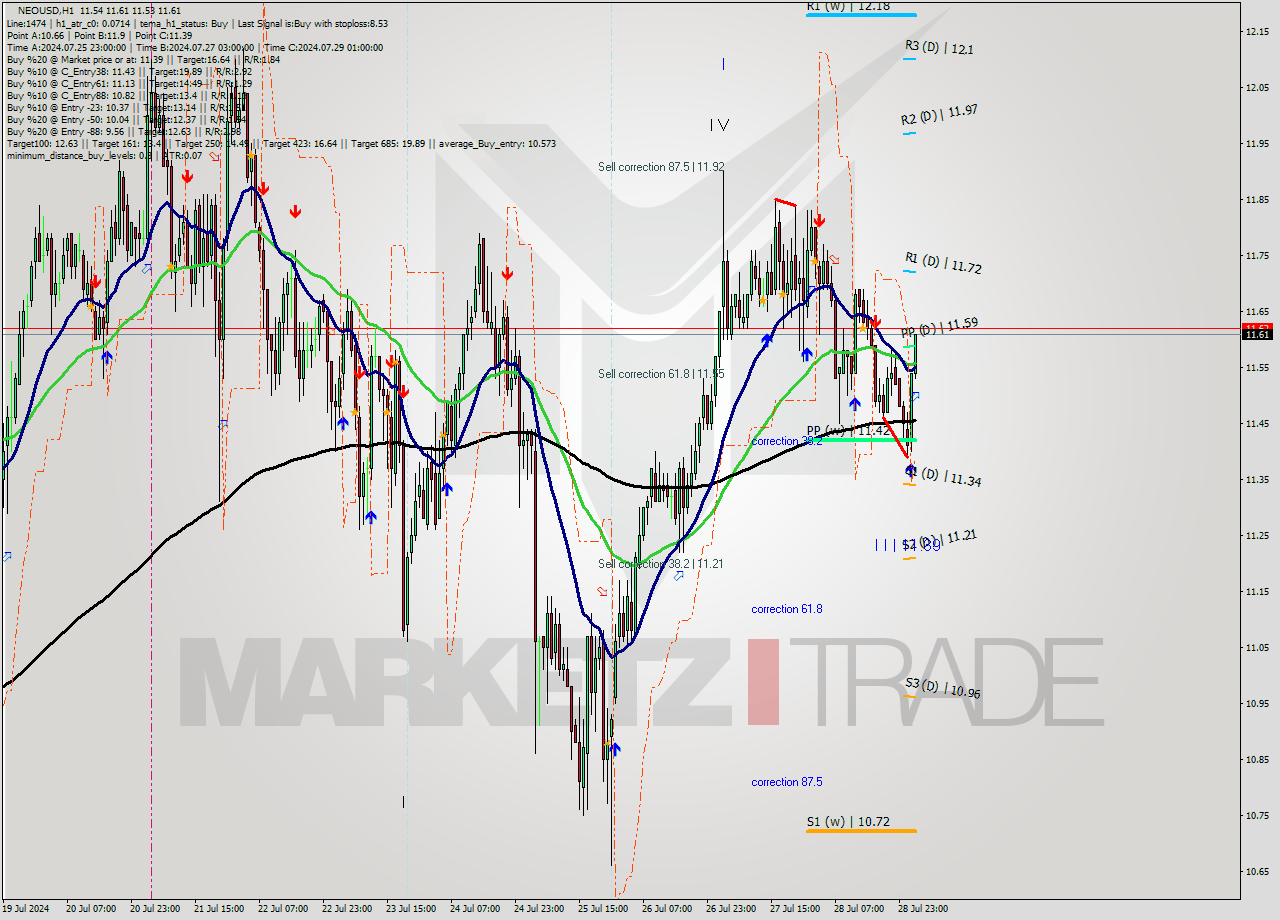Click the 'Sell correction 87.5 | 11.92' label
This screenshot has height=920, width=1280.
point(661,167)
